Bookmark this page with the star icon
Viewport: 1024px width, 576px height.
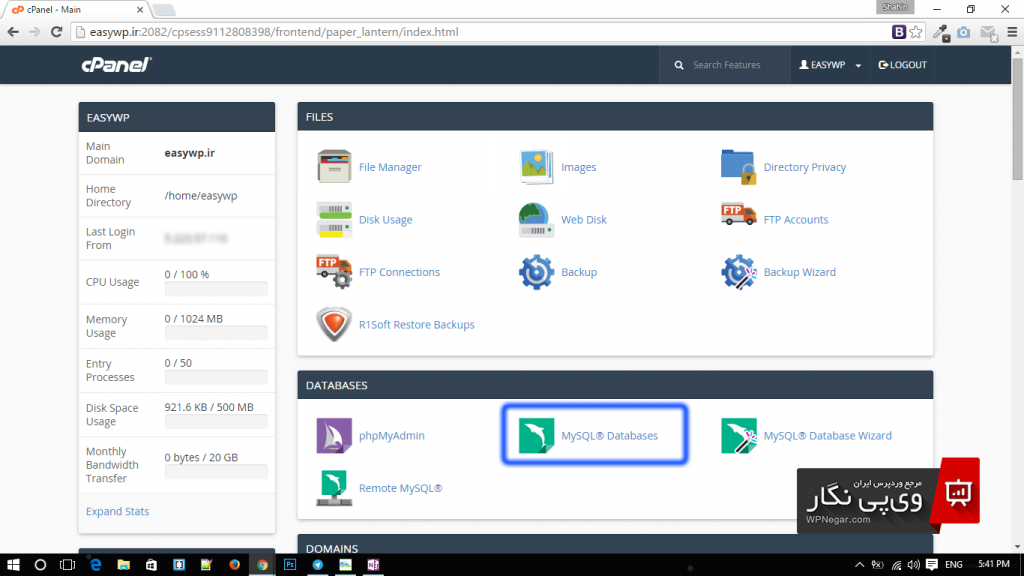tap(916, 32)
